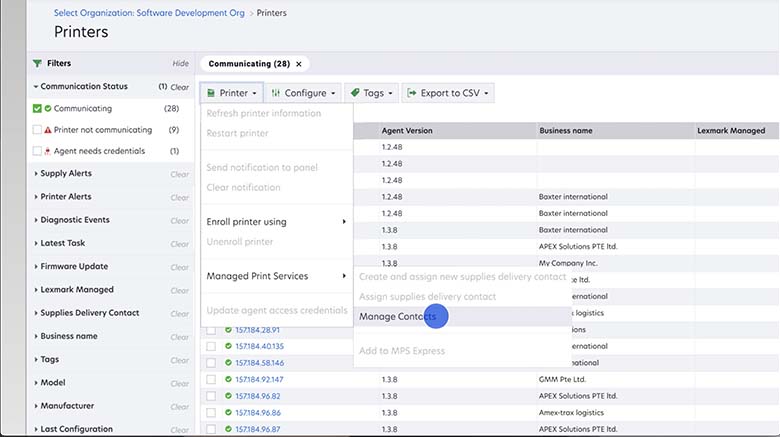The width and height of the screenshot is (780, 437).
Task: Click the Configure sliders icon
Action: click(276, 93)
